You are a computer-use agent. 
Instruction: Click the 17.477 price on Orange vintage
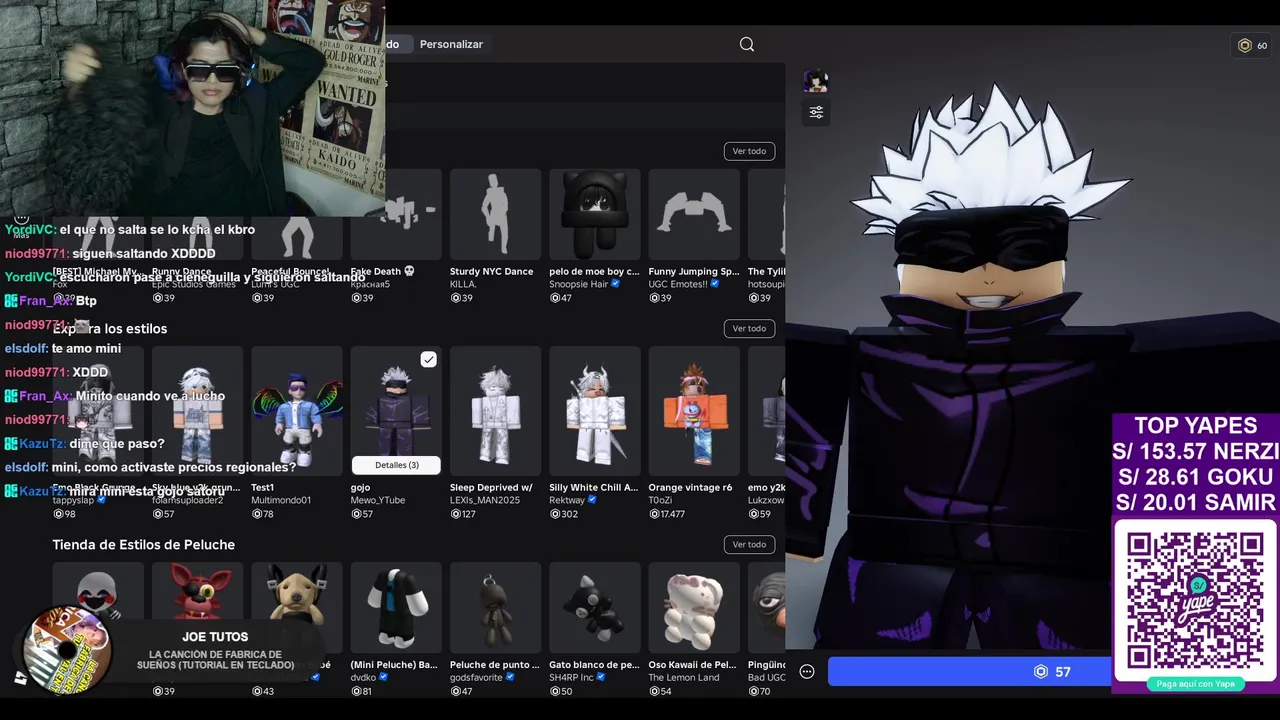pyautogui.click(x=667, y=514)
